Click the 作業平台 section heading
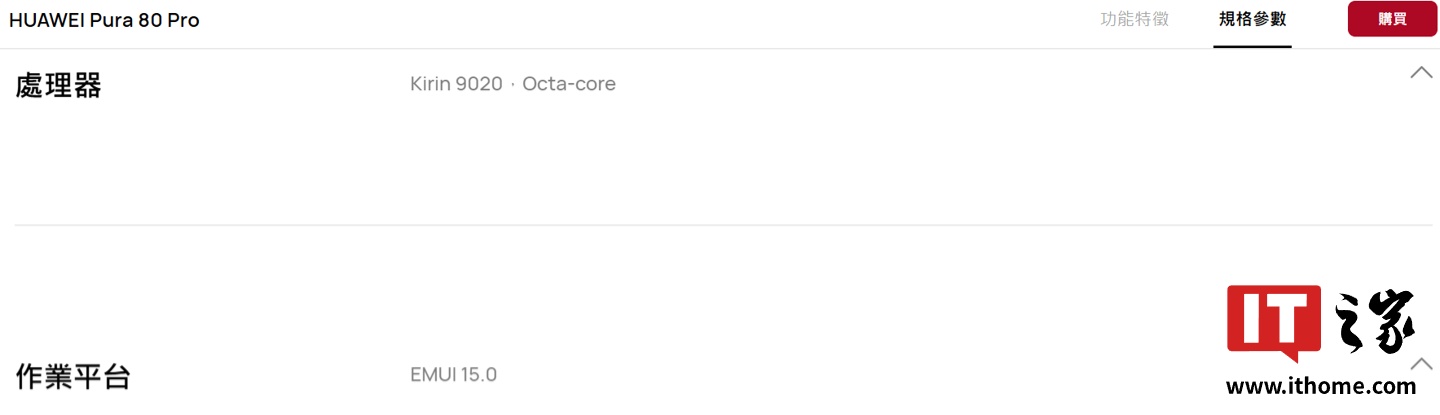Screen dimensions: 1440x415 [x=73, y=376]
